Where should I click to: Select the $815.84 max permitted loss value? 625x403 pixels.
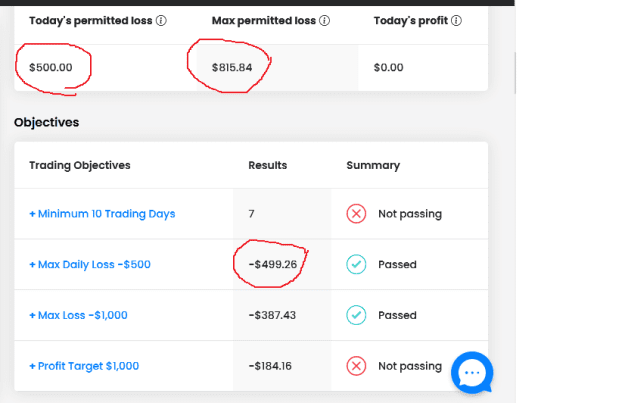232,67
